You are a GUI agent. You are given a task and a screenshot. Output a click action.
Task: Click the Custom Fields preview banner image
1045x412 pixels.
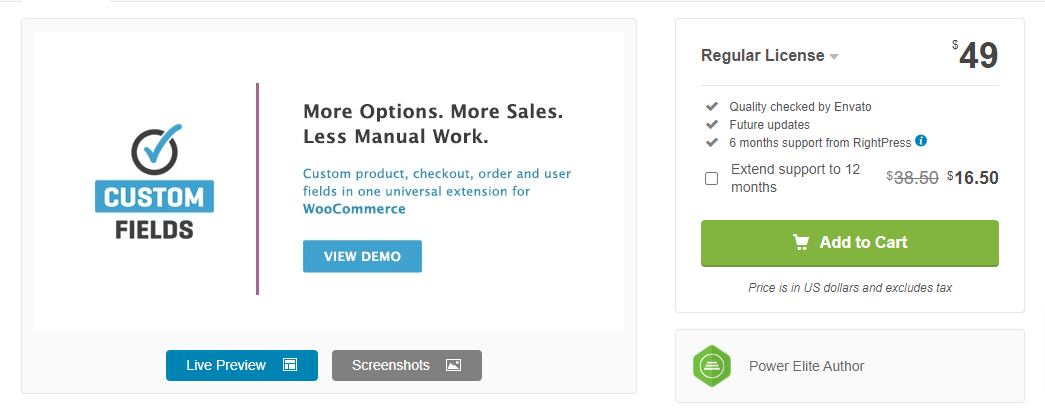click(x=329, y=181)
